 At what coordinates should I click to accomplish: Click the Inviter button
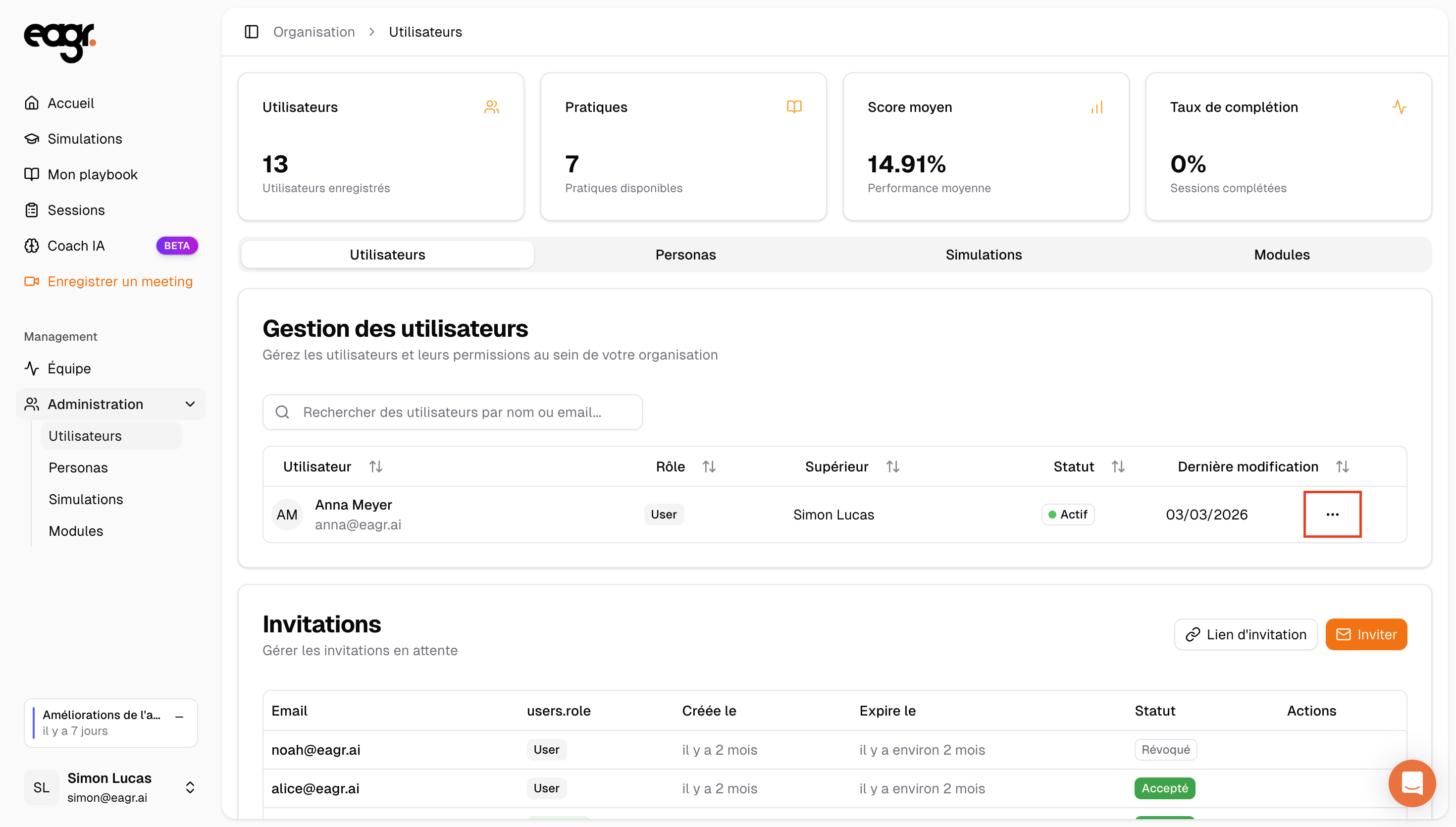coord(1366,634)
